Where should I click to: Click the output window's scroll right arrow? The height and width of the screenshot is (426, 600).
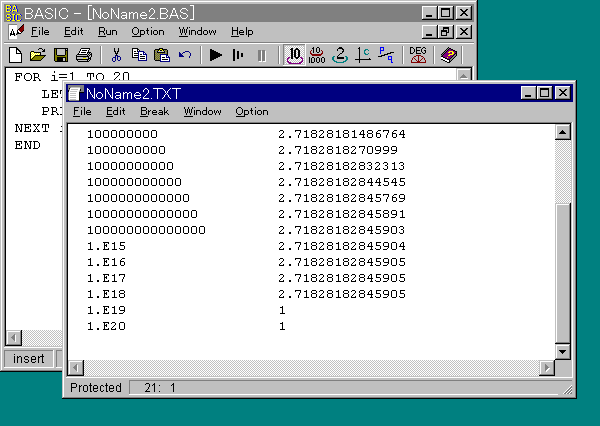coord(545,368)
